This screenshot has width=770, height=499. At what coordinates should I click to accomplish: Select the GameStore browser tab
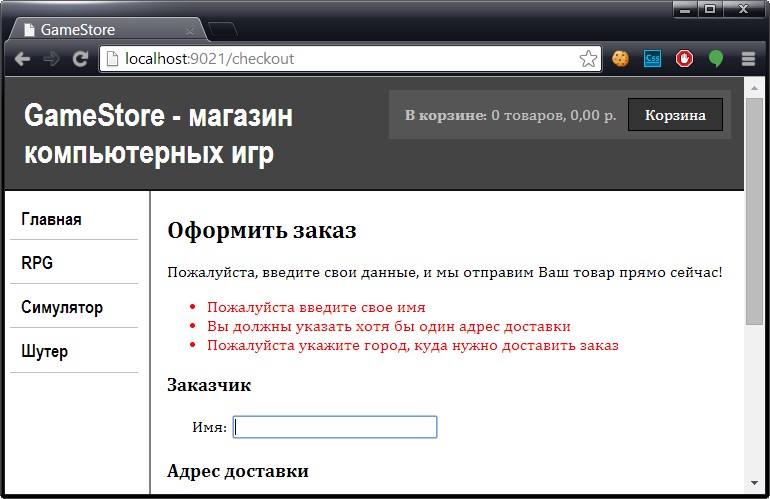click(x=106, y=29)
